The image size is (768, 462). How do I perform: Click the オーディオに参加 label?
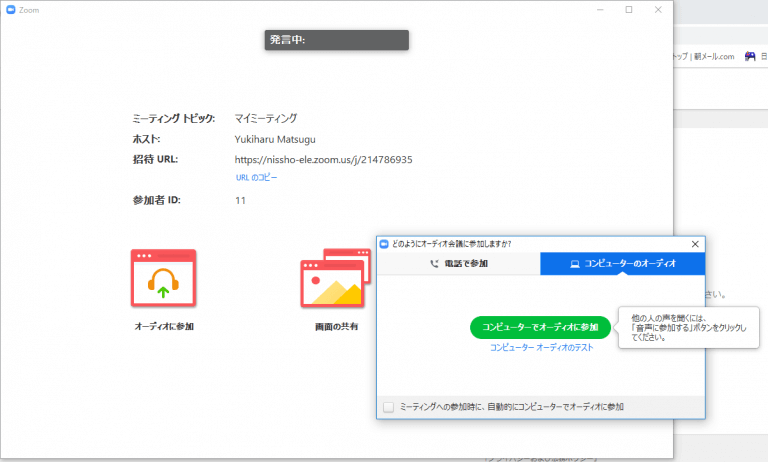tap(164, 326)
